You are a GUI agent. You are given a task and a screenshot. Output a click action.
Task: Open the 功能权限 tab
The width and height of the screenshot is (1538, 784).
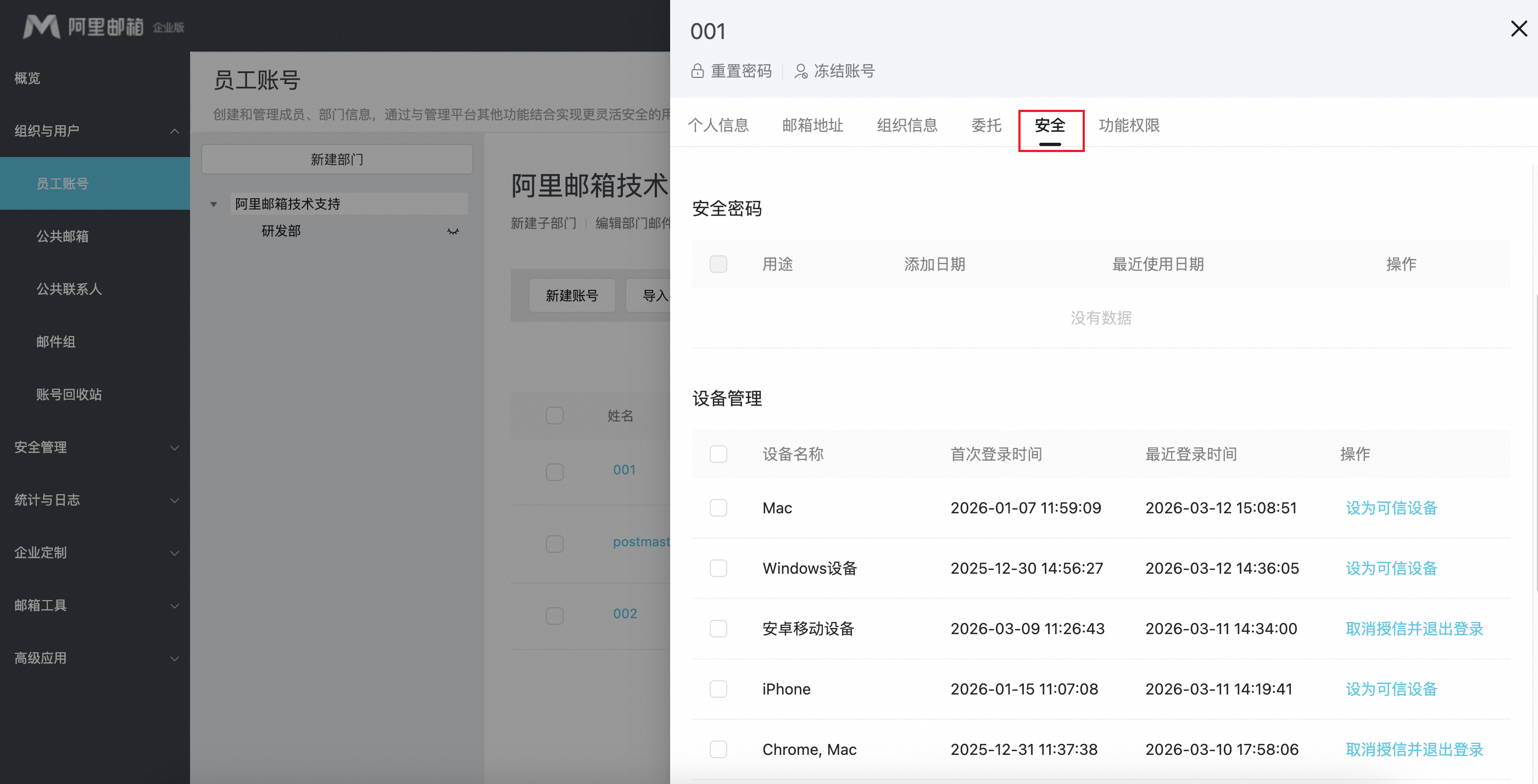(x=1128, y=125)
